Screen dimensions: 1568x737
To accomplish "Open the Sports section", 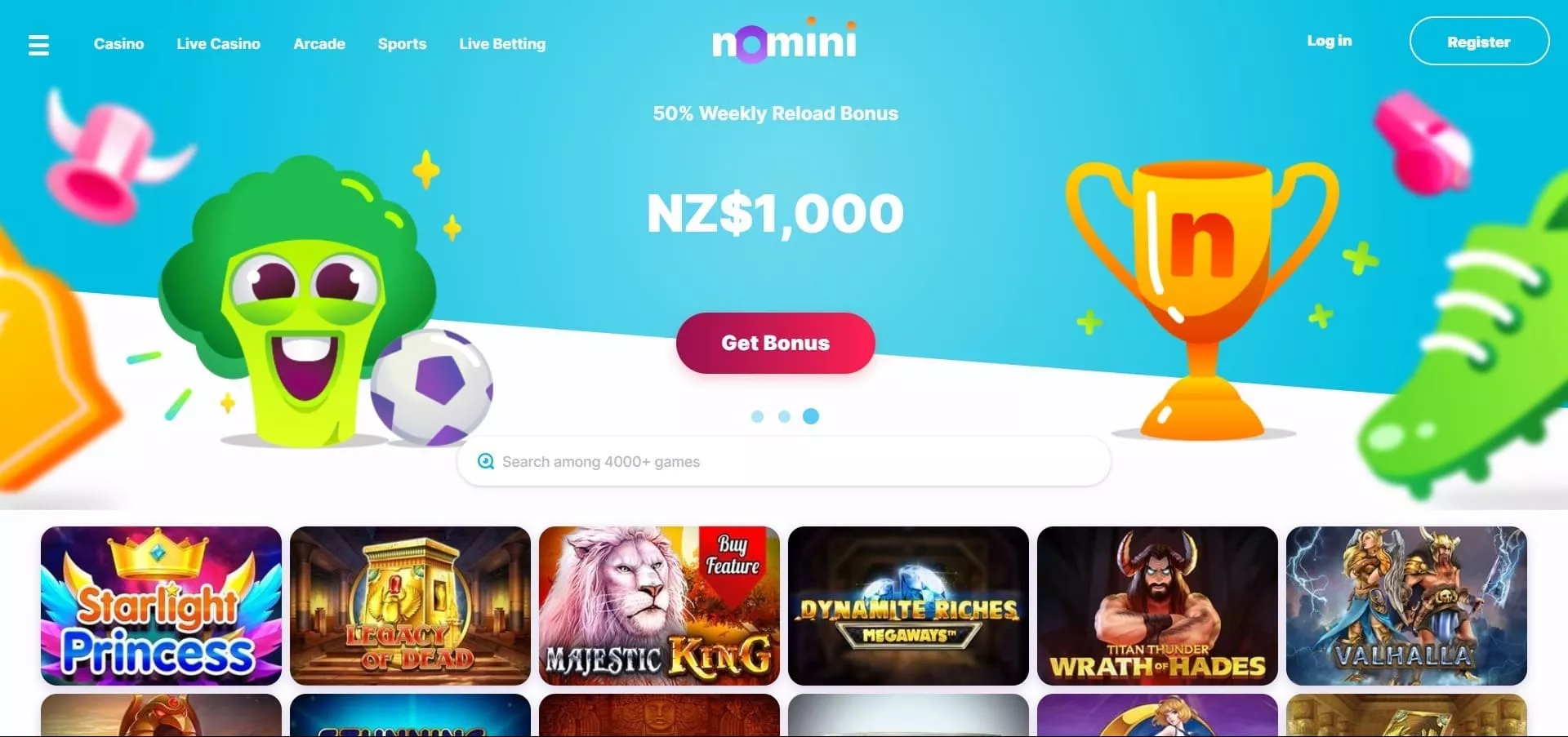I will pos(402,44).
